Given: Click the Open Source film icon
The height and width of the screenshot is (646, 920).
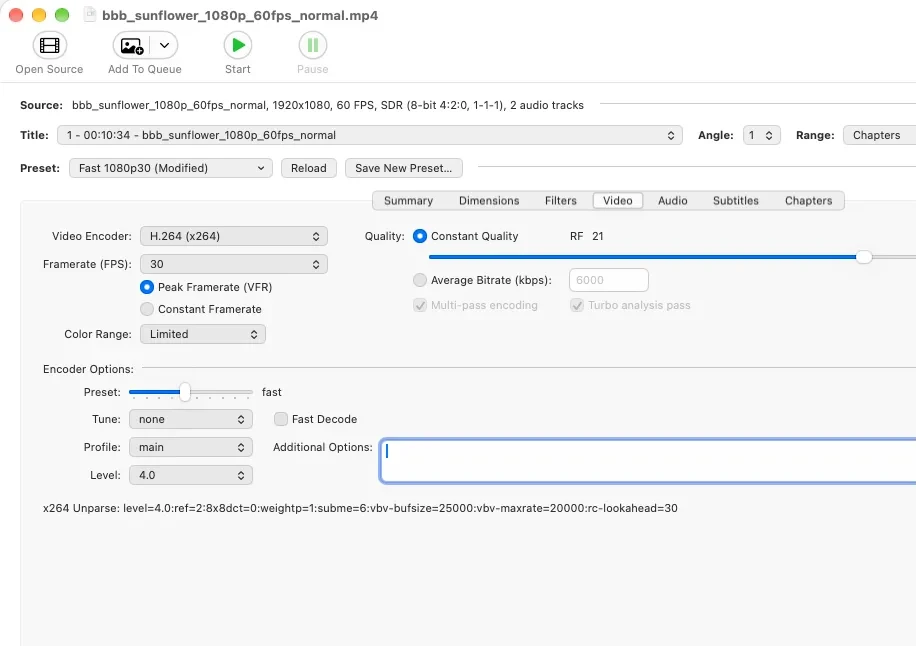Looking at the screenshot, I should (49, 45).
